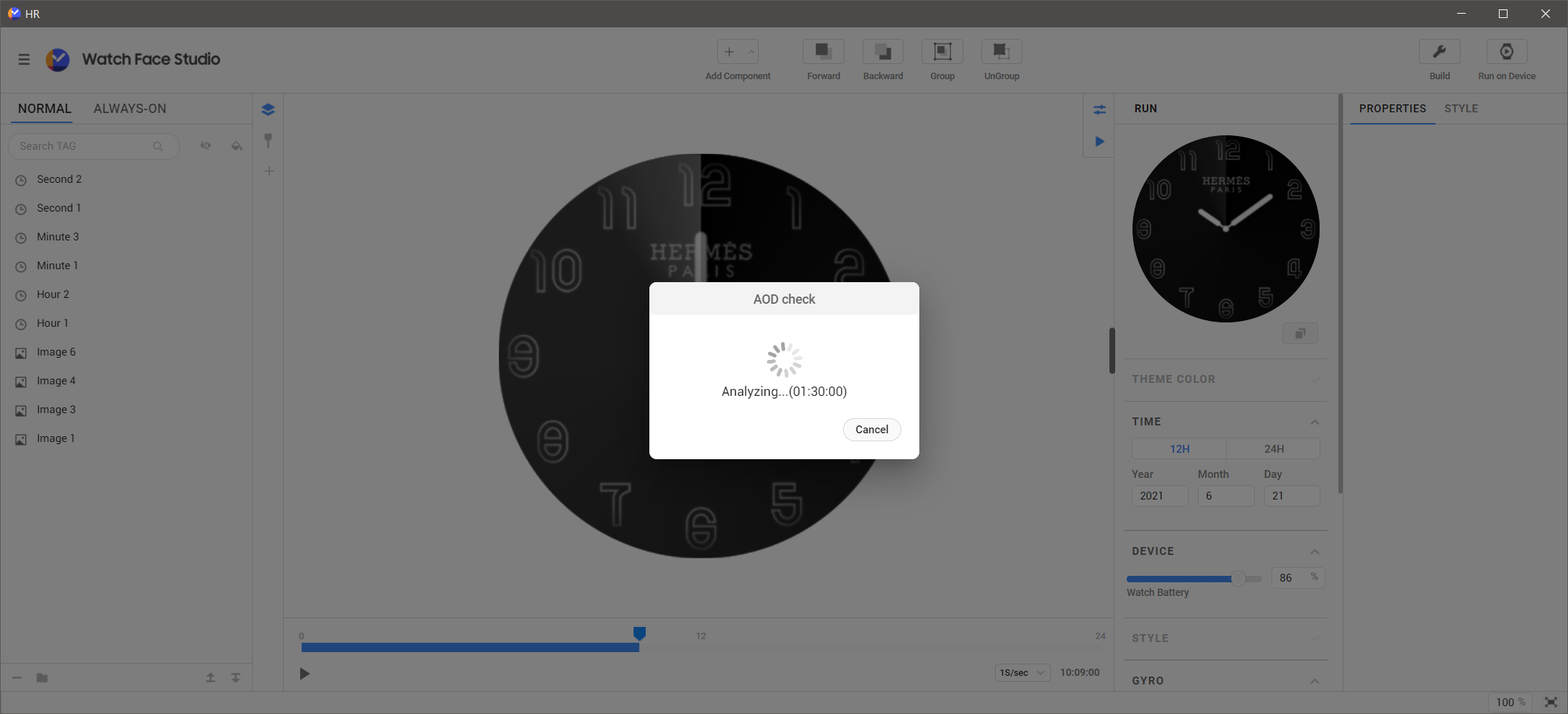
Task: Click the run panel scrollbar
Action: 1341,294
